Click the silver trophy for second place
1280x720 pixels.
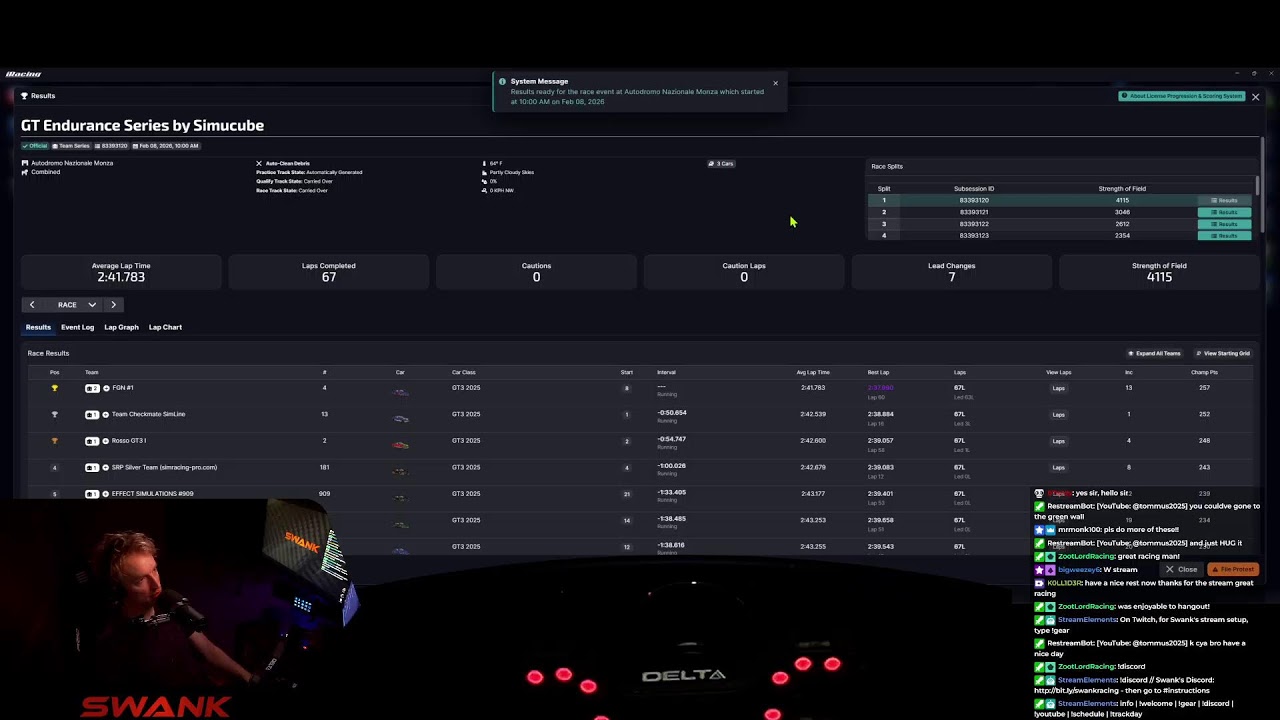point(55,414)
